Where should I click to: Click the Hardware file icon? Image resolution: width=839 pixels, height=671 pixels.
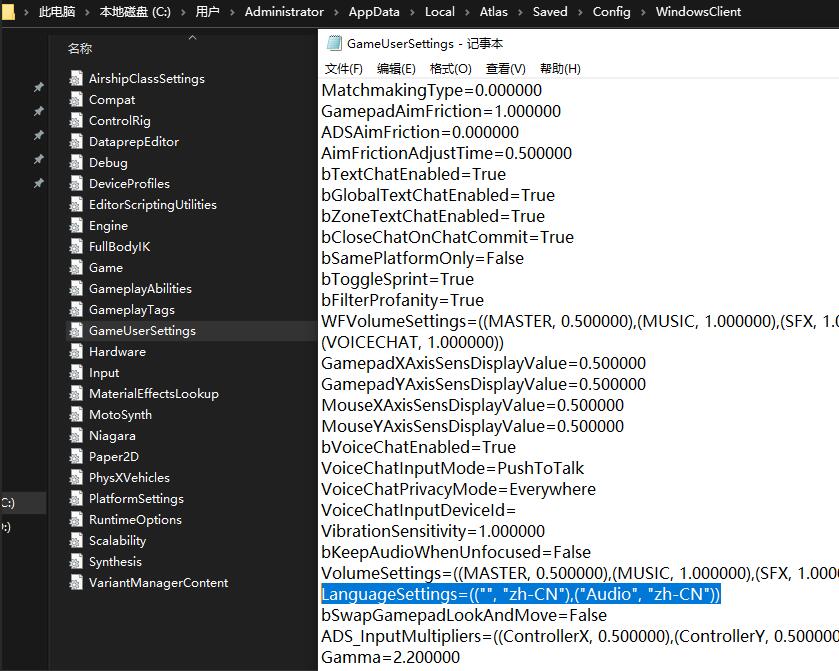pyautogui.click(x=76, y=352)
